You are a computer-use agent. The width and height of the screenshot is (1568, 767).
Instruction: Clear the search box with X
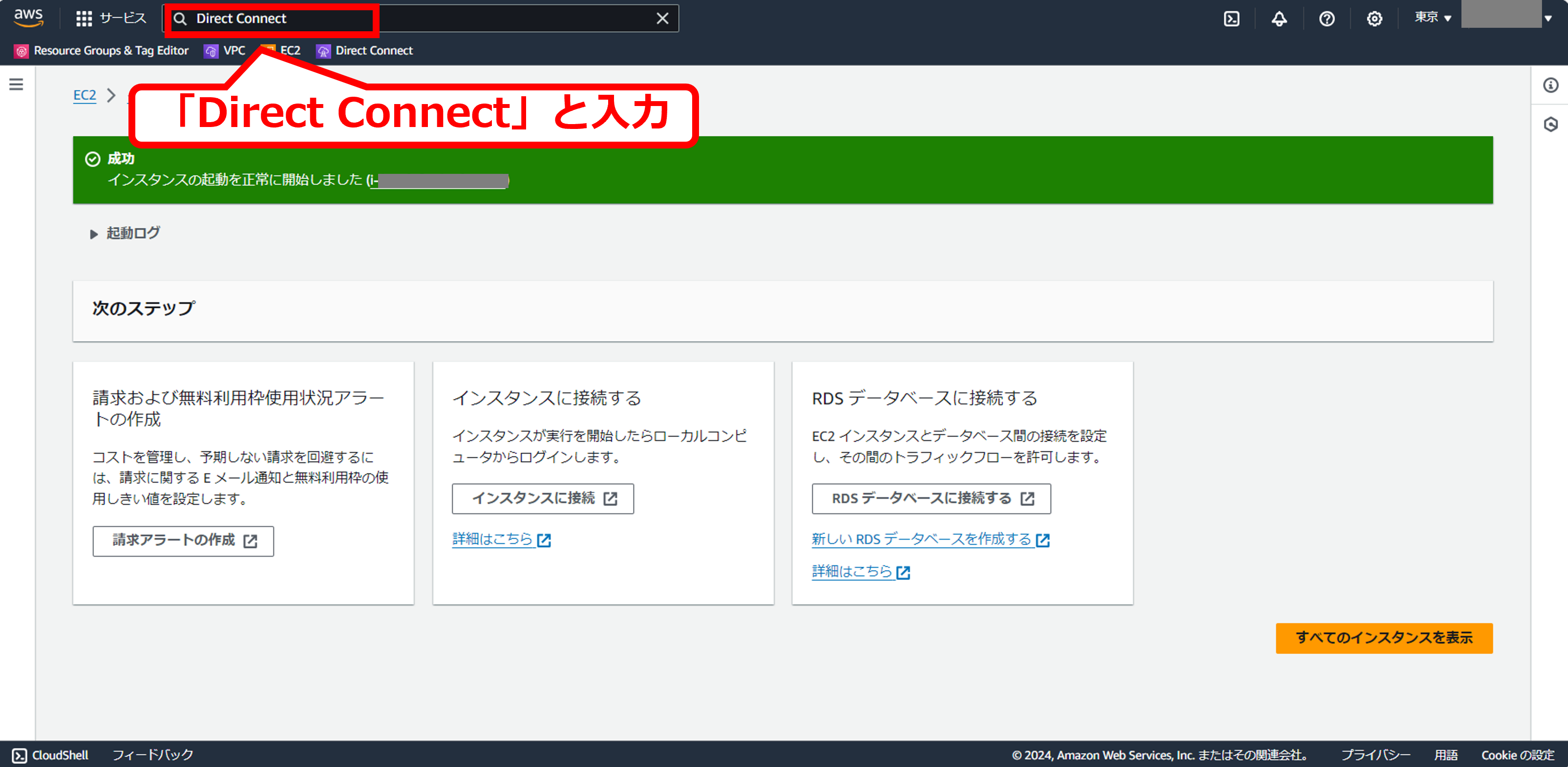(x=662, y=19)
